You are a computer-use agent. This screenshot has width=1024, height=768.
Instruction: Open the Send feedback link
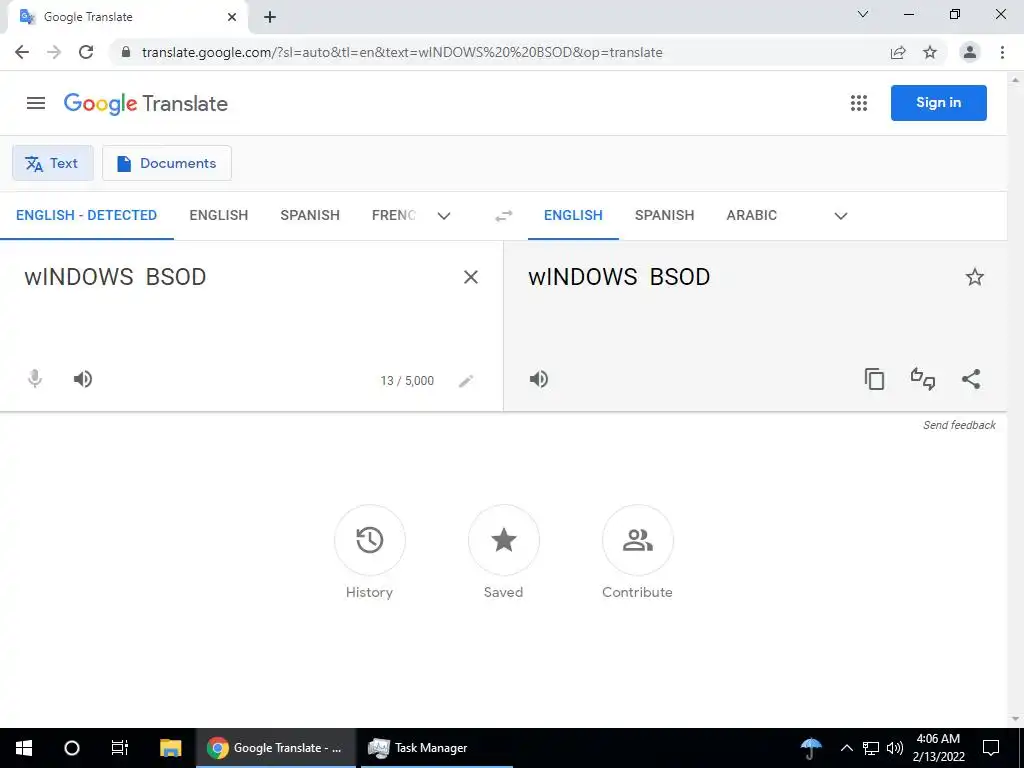(959, 425)
